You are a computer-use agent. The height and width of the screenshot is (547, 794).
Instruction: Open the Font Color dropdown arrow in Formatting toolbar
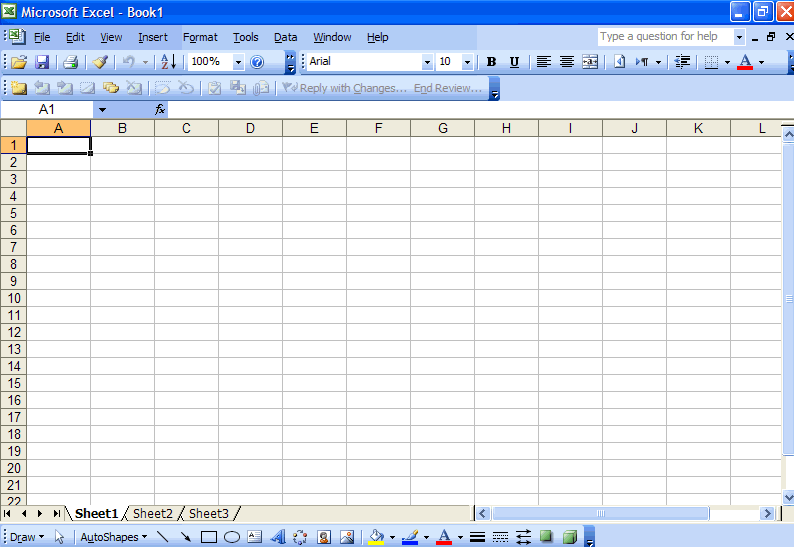[761, 62]
